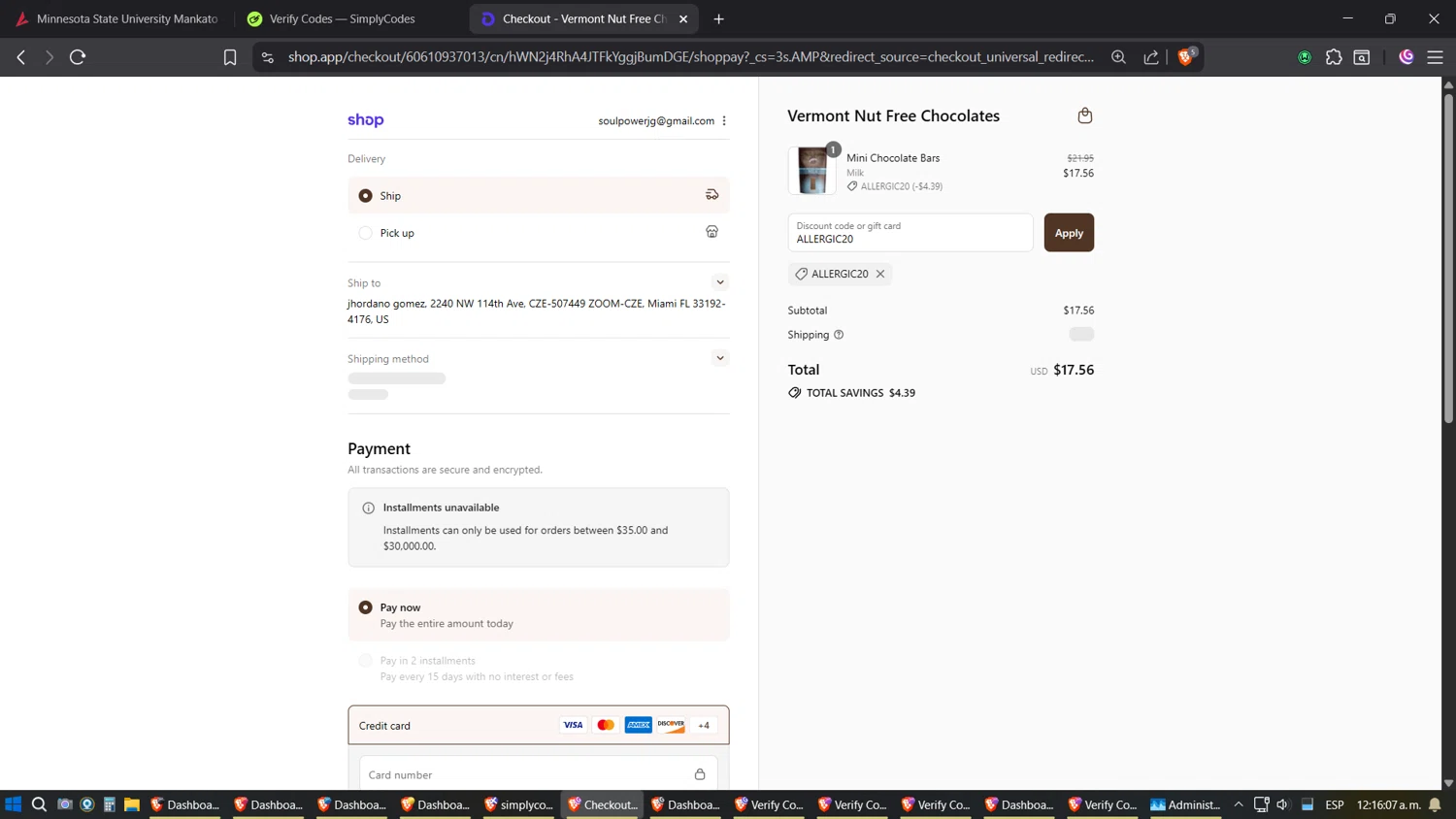Open notifications bell in system tray
Image resolution: width=1456 pixels, height=819 pixels.
pyautogui.click(x=1435, y=804)
